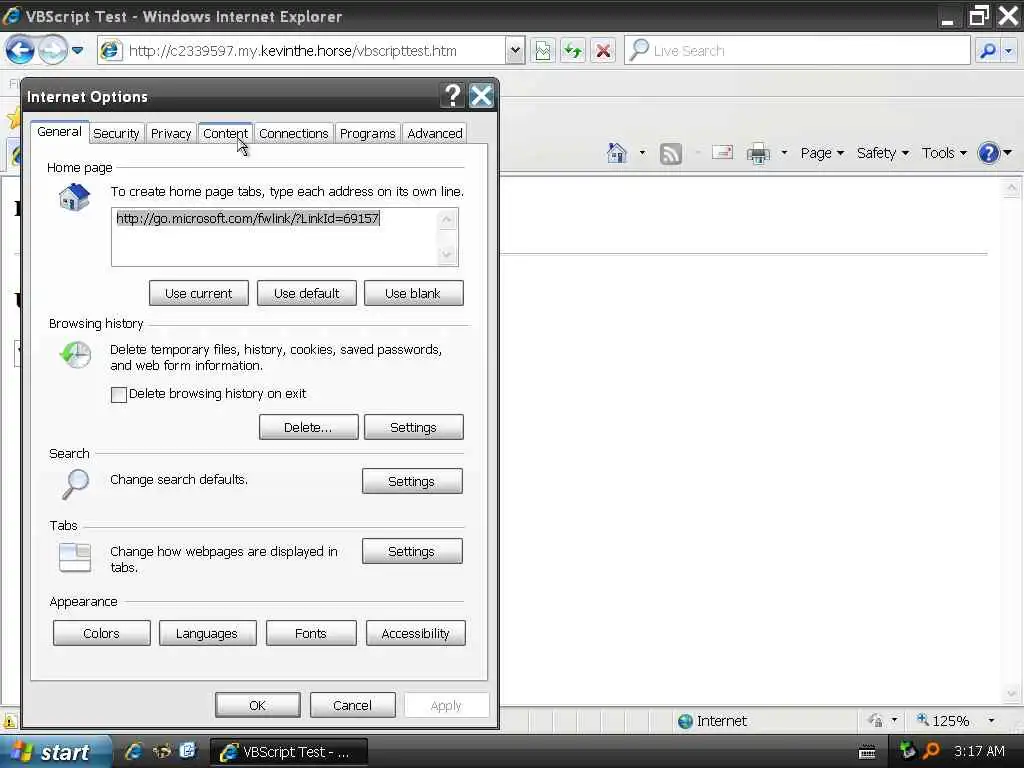Click the second Quick Launch icon

[x=161, y=752]
